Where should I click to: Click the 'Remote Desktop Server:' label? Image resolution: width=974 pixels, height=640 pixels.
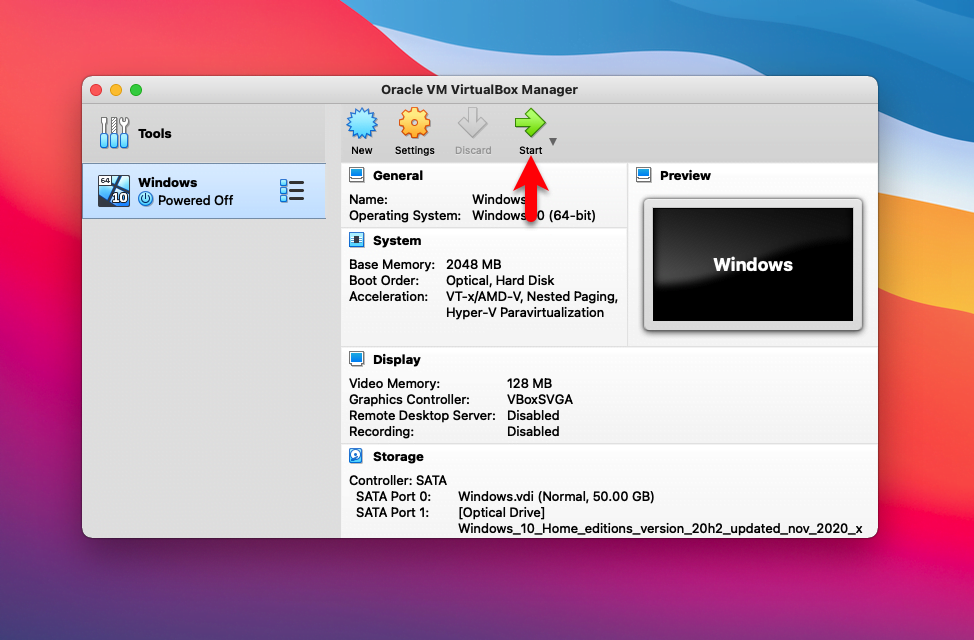pos(422,416)
